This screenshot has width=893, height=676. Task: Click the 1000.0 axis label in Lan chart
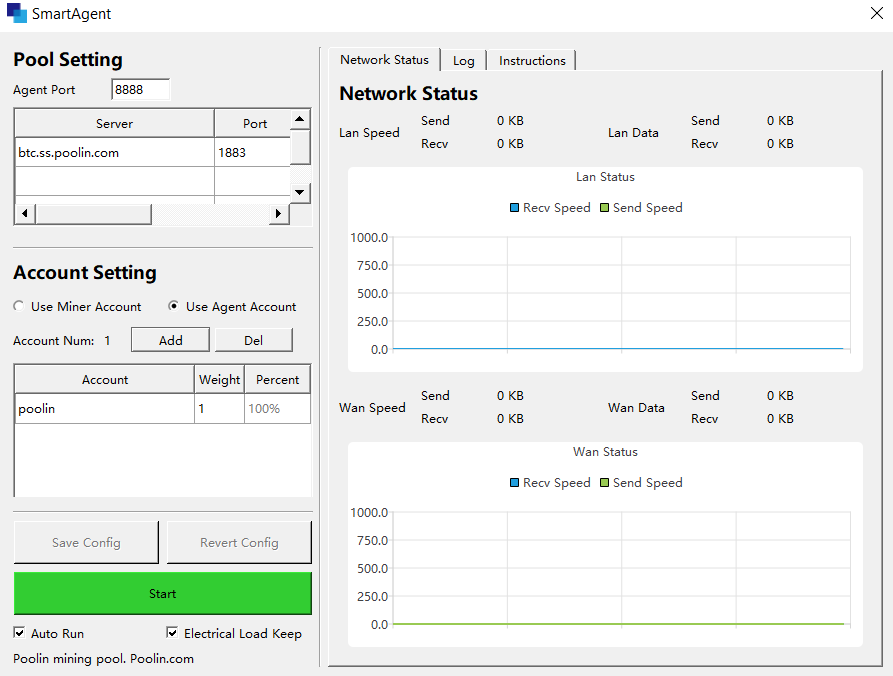coord(369,237)
